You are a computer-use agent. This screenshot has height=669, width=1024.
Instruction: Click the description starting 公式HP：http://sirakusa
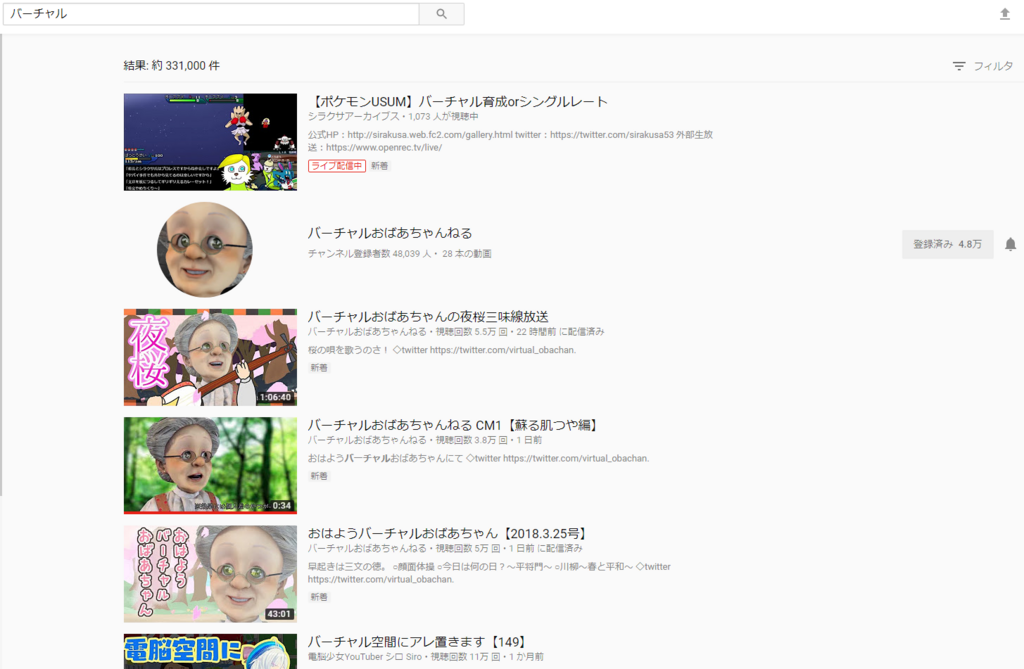pyautogui.click(x=510, y=141)
